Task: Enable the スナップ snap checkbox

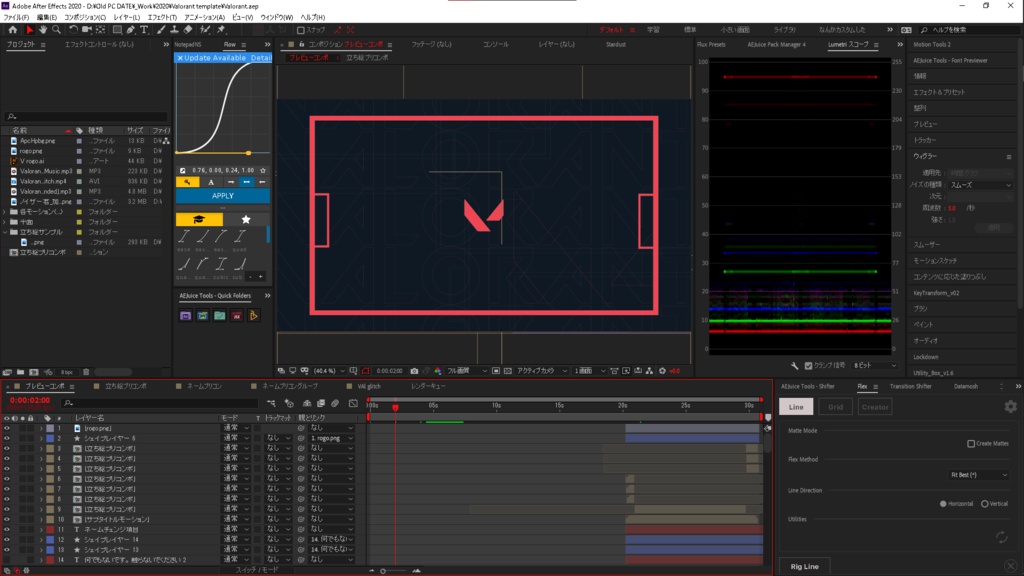Action: coord(300,30)
